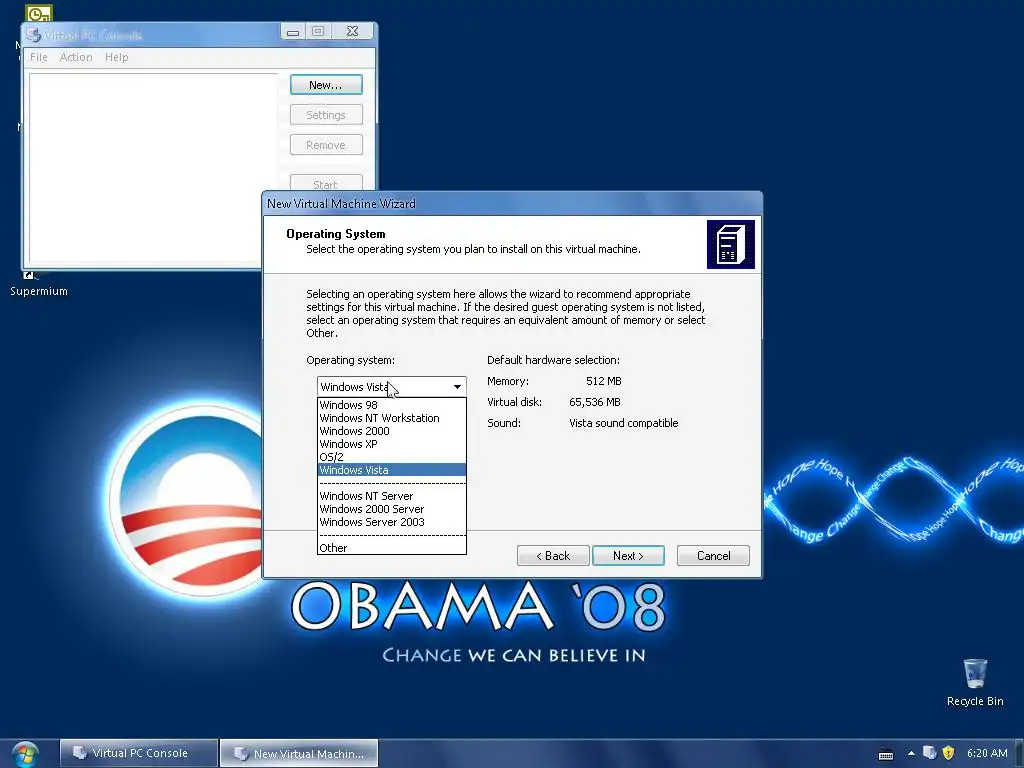Select Windows 98 from the dropdown list
Viewport: 1024px width, 768px height.
pyautogui.click(x=392, y=405)
